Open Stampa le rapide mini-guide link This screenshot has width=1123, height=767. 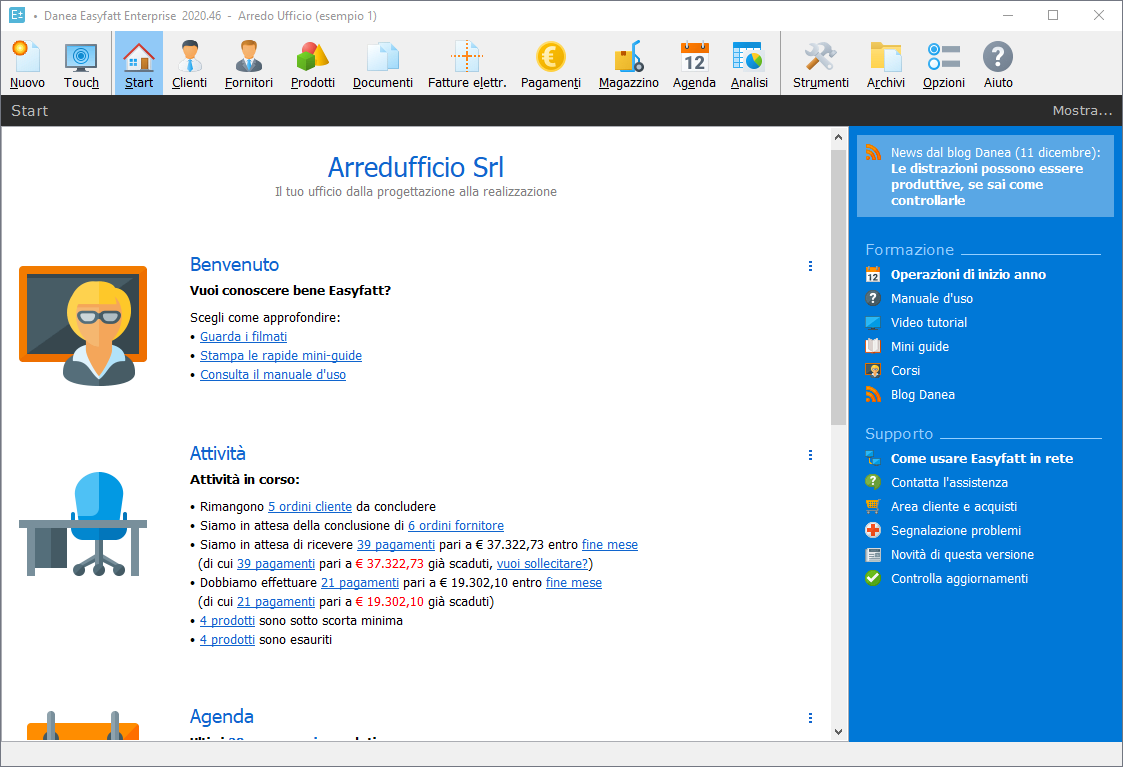(281, 356)
